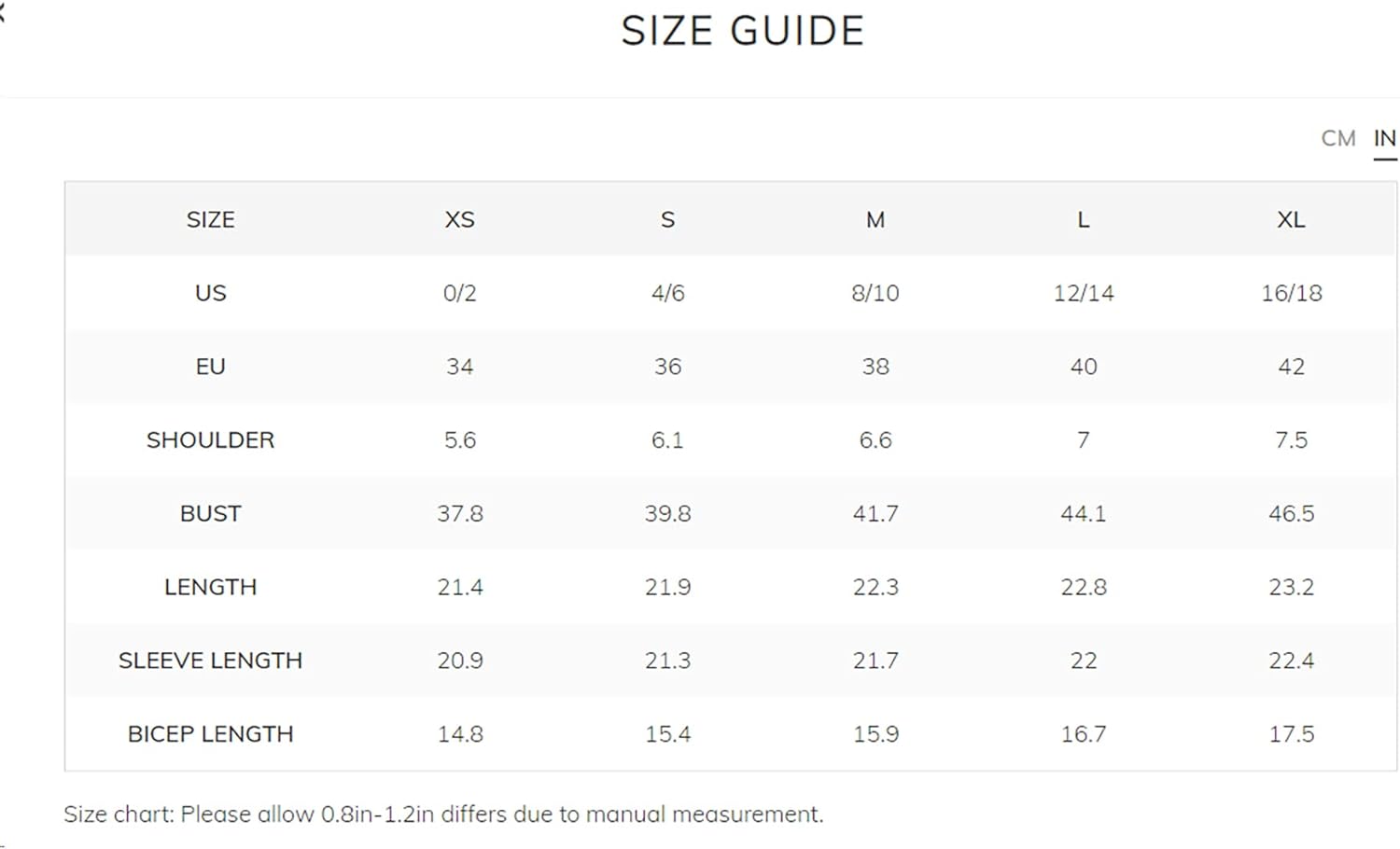Click the size chart measurement note

click(x=443, y=814)
